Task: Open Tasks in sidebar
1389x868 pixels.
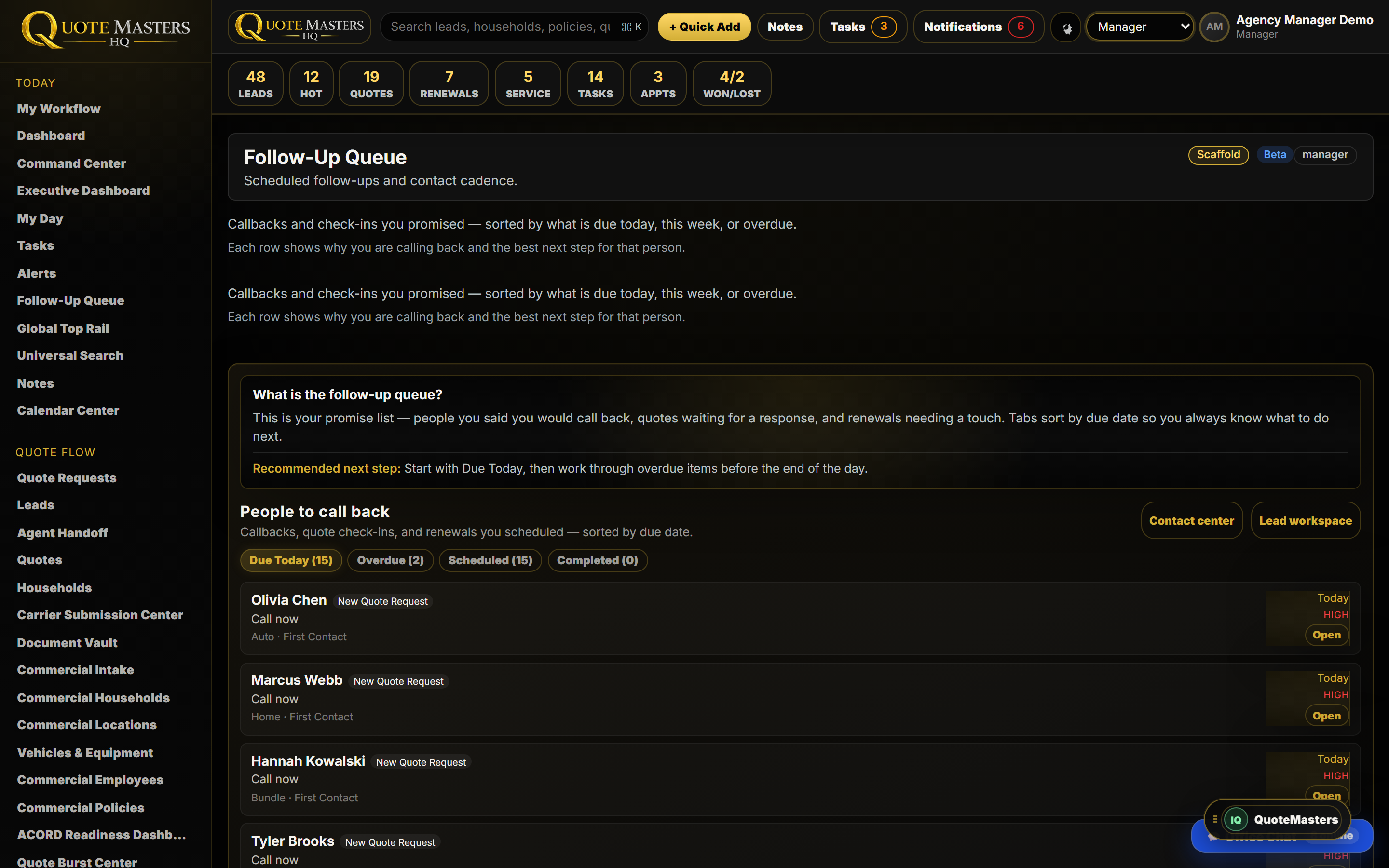Action: (x=36, y=246)
